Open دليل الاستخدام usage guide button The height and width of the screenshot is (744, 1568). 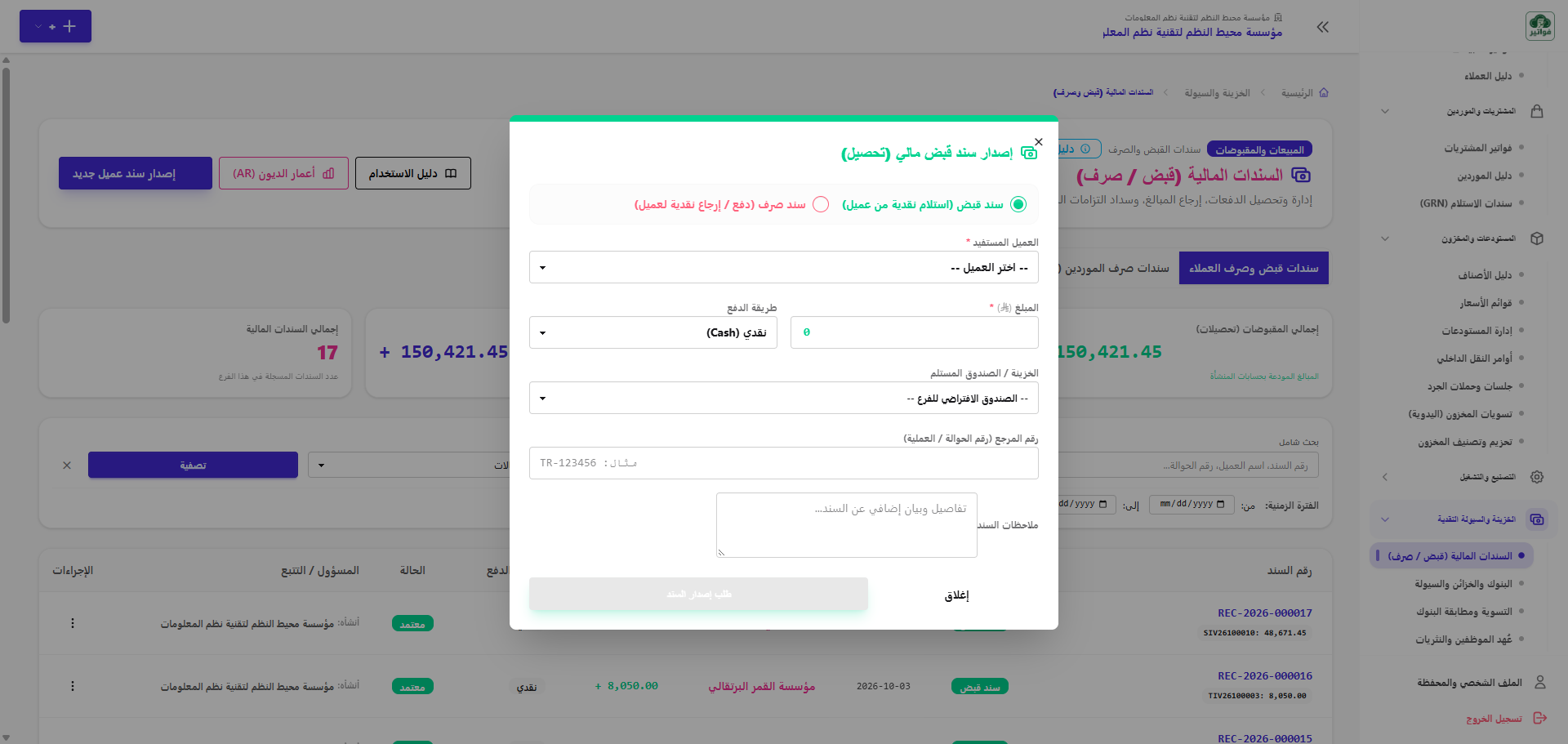[x=412, y=173]
